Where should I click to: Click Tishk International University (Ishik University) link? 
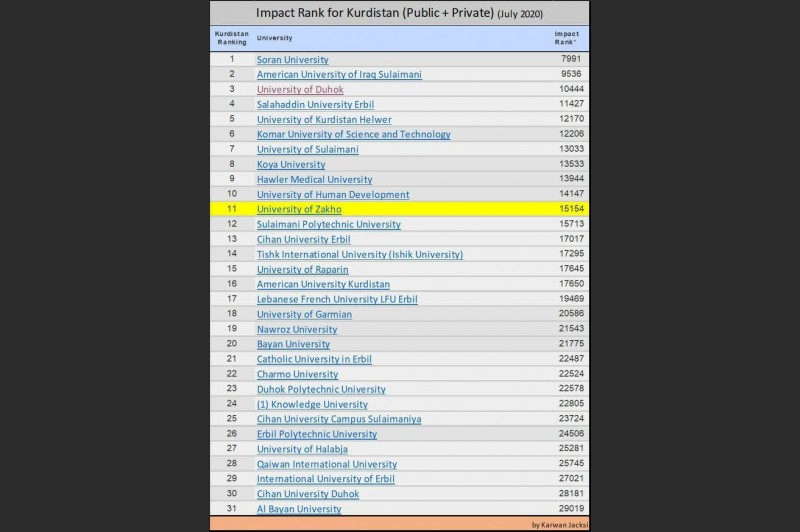click(x=359, y=254)
